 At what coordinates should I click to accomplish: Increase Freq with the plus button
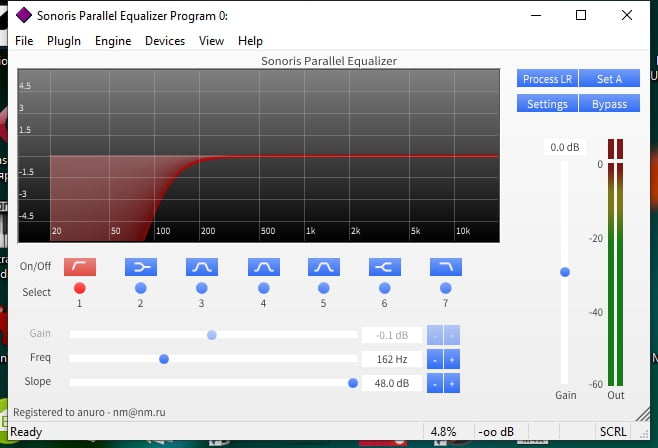(x=452, y=359)
